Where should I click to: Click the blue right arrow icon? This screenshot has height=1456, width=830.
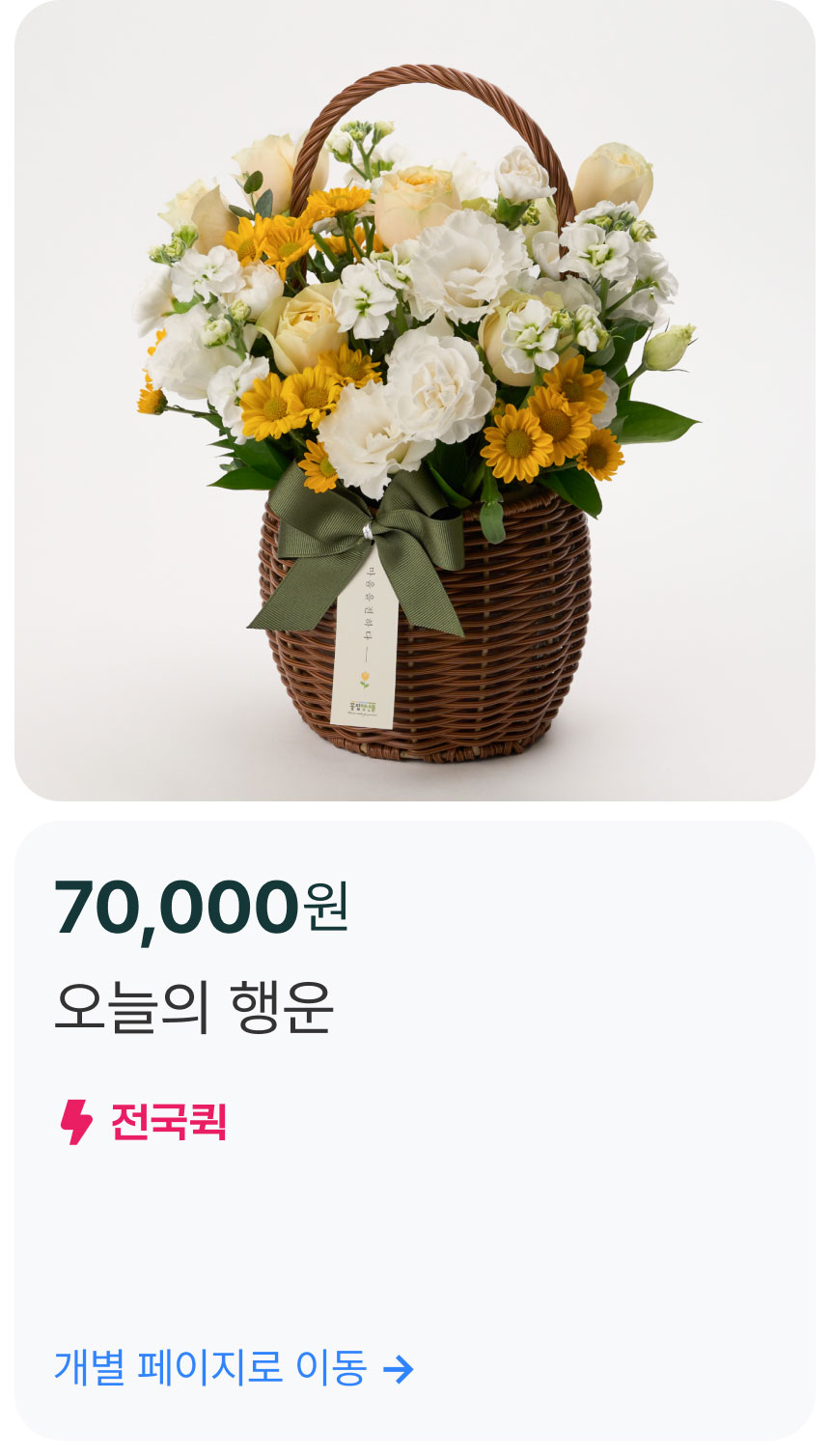[x=398, y=1368]
